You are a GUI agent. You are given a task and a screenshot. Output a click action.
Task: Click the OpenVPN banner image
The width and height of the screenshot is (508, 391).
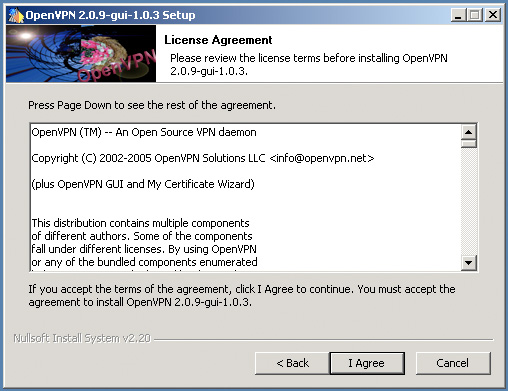[x=81, y=54]
